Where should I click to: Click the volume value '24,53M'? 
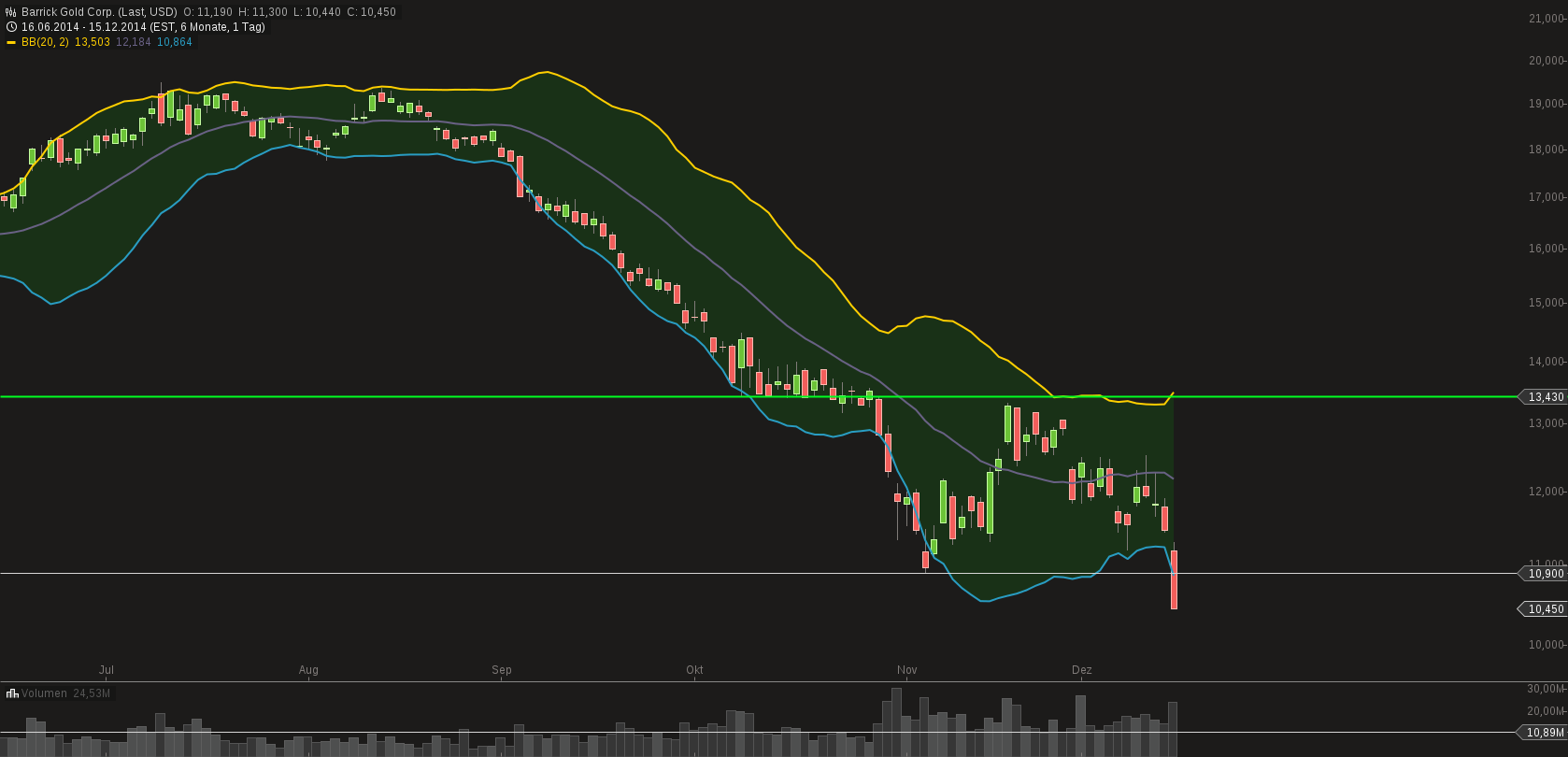coord(92,693)
